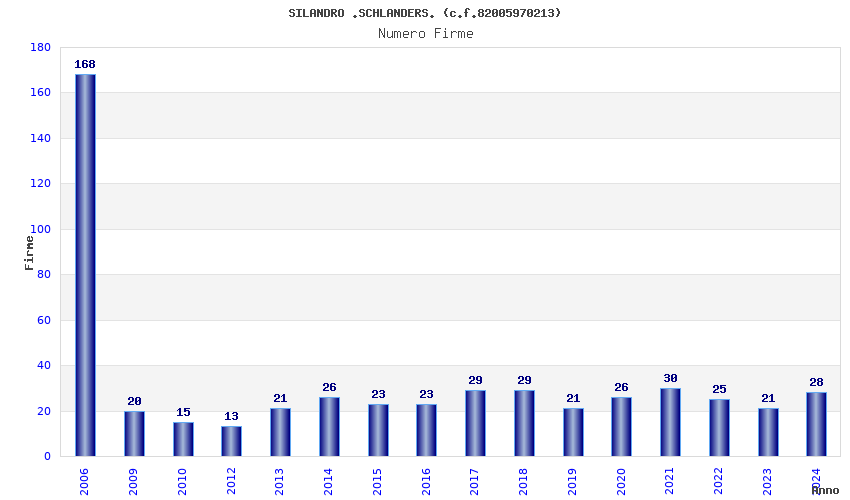Viewport: 850px width, 500px height.
Task: Click the y-axis tick 180
Action: [x=40, y=48]
